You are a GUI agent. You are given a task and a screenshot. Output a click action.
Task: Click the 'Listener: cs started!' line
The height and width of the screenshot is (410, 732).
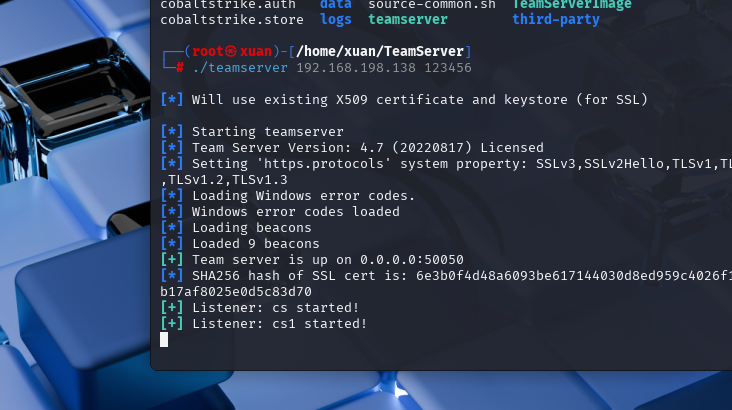(260, 307)
